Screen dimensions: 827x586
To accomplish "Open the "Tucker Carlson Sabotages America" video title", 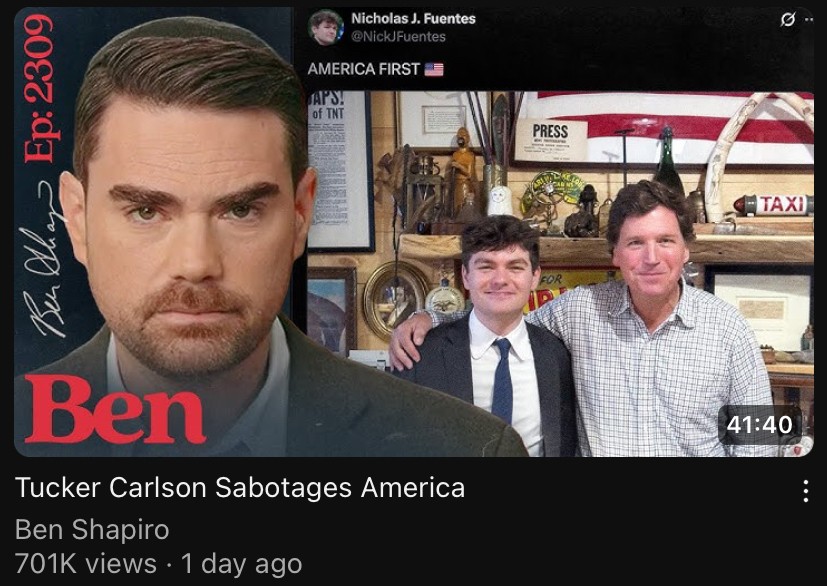I will (x=240, y=487).
